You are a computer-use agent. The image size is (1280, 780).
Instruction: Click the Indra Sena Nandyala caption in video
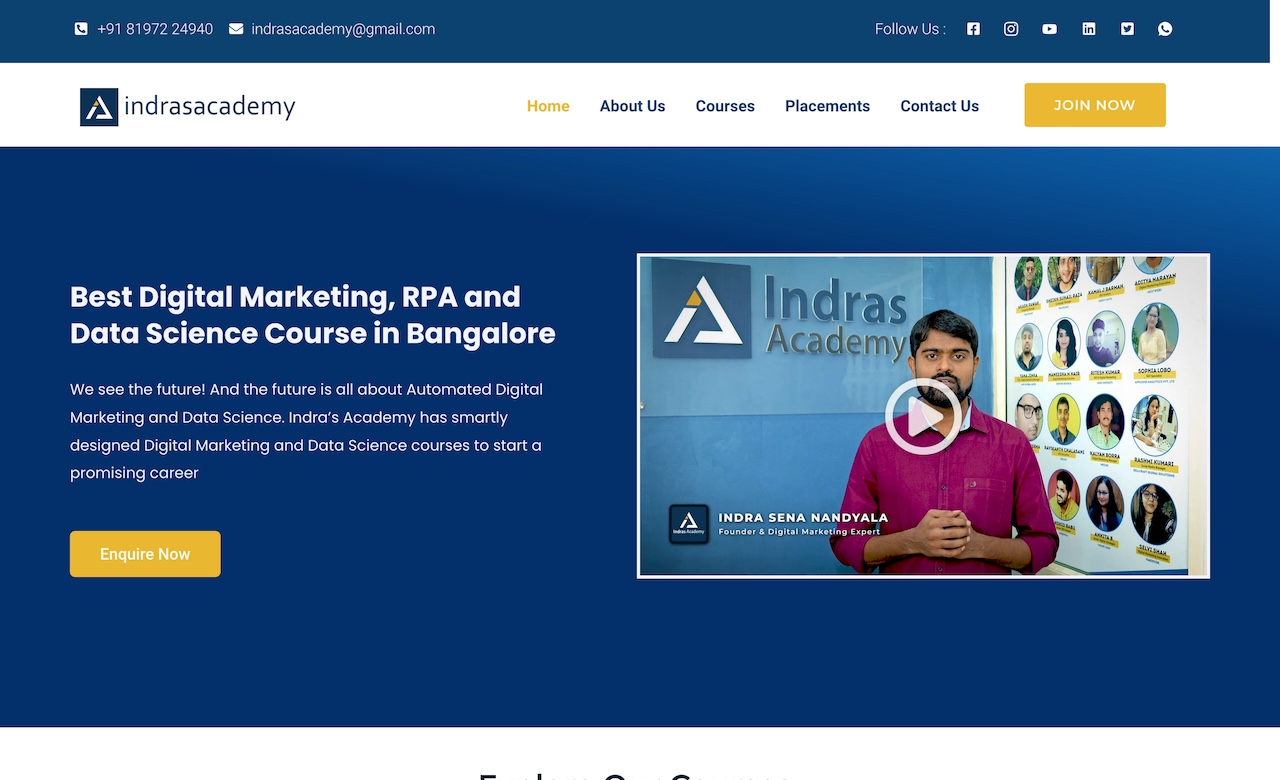coord(803,518)
